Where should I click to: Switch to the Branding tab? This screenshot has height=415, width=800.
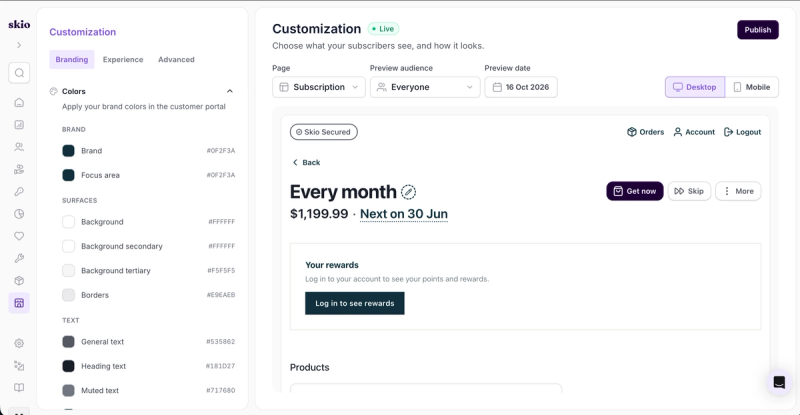72,59
